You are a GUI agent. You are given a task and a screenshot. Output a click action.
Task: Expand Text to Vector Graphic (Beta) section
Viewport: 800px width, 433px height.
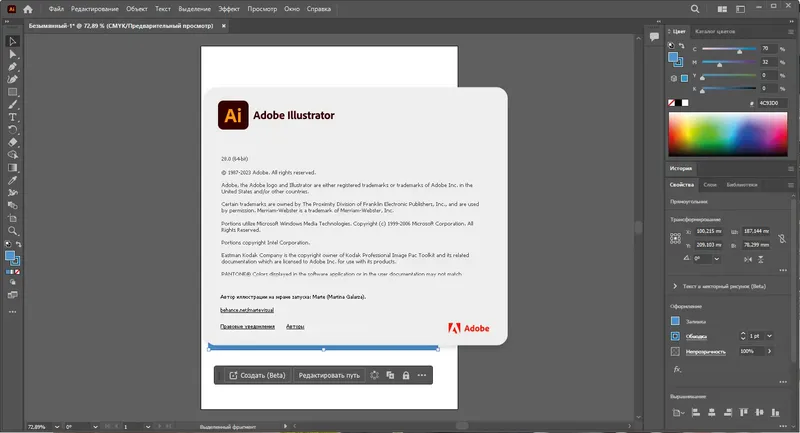(675, 286)
